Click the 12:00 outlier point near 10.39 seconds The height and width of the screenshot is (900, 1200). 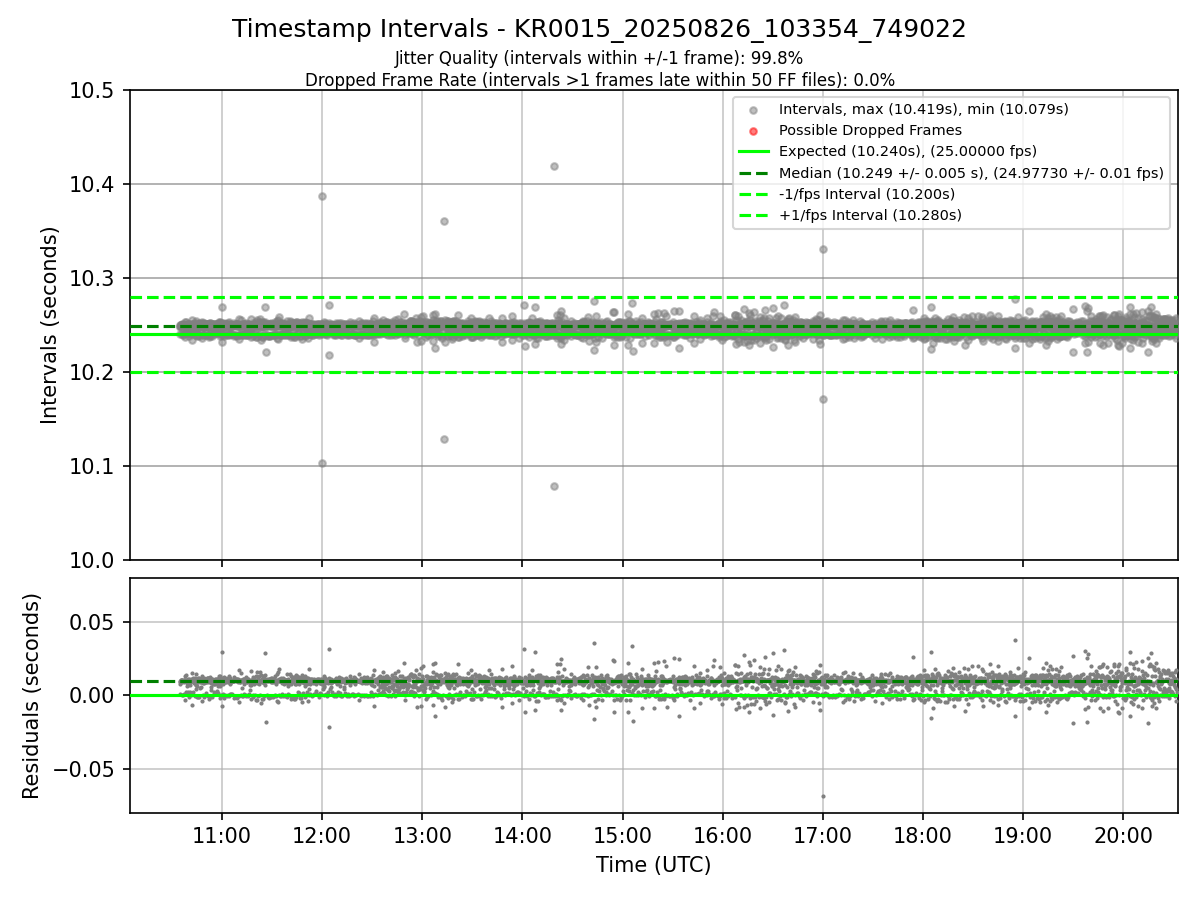coord(322,196)
